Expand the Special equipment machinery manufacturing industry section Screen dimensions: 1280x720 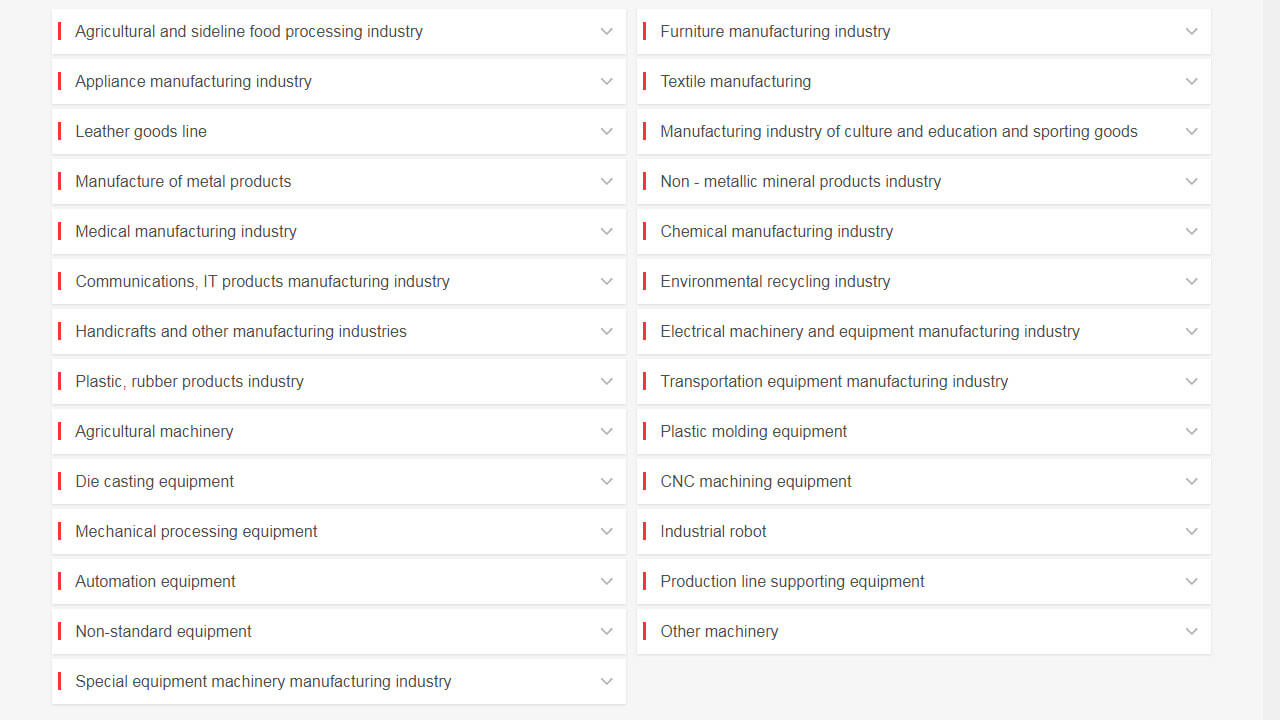coord(339,681)
